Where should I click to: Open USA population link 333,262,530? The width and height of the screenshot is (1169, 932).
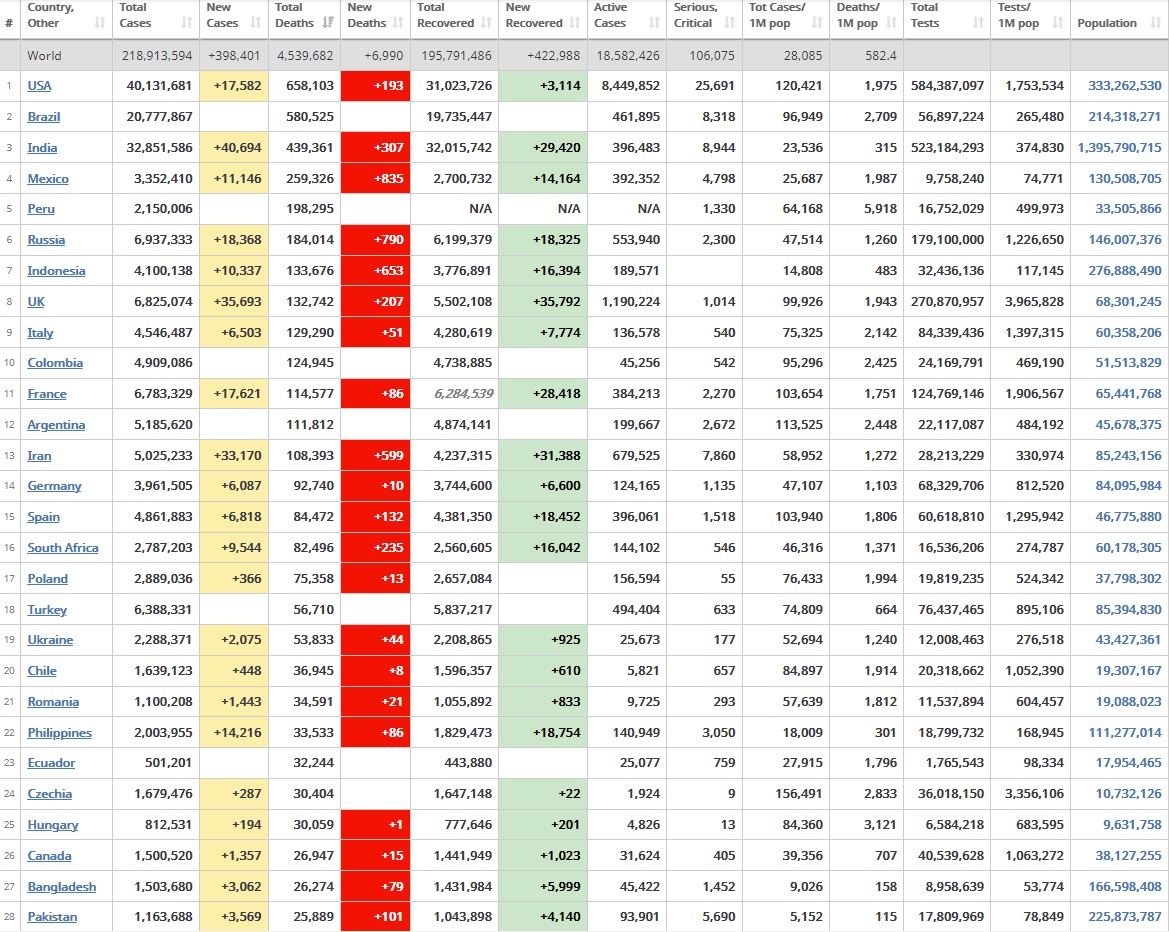pos(1124,86)
